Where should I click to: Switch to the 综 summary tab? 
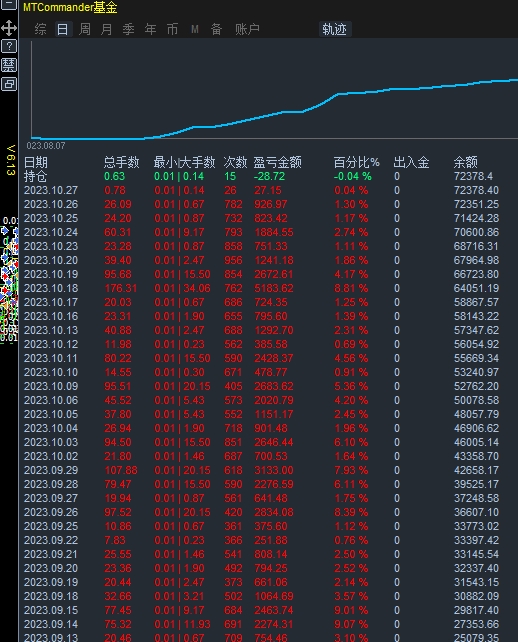click(x=41, y=29)
